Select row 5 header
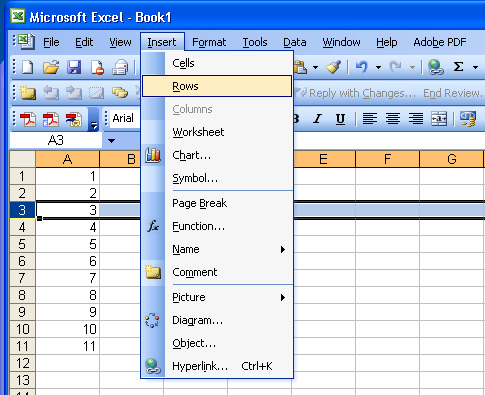The width and height of the screenshot is (485, 395). tap(22, 244)
